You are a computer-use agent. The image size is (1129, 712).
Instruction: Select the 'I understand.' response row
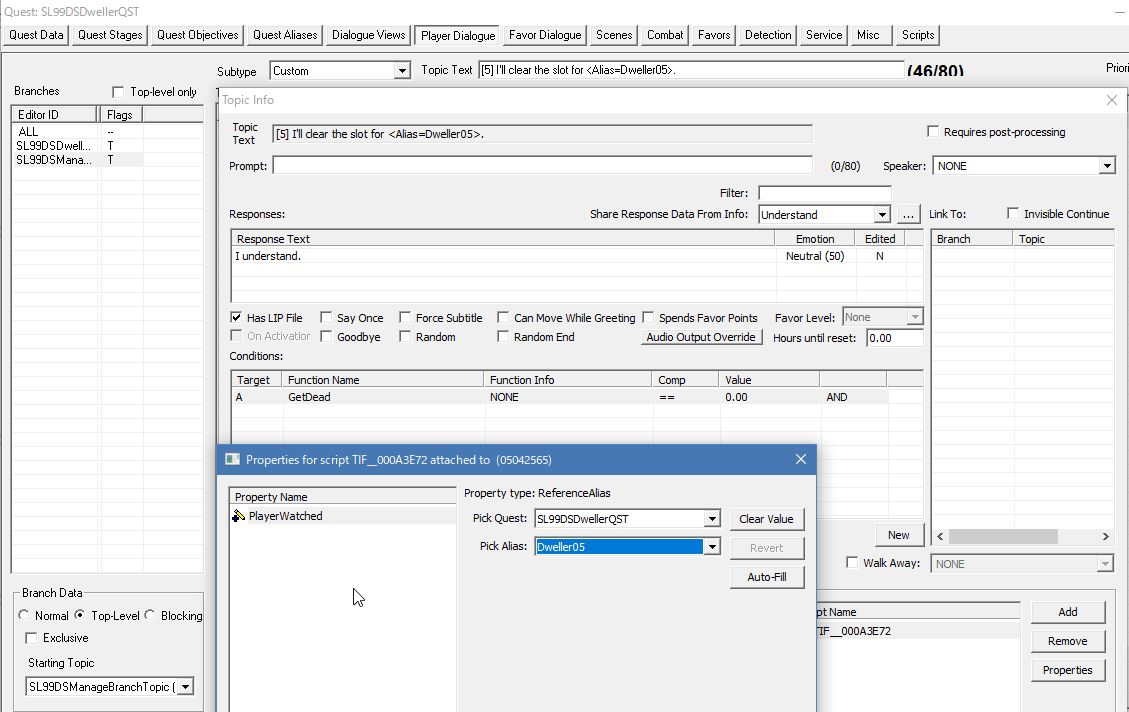pos(576,256)
